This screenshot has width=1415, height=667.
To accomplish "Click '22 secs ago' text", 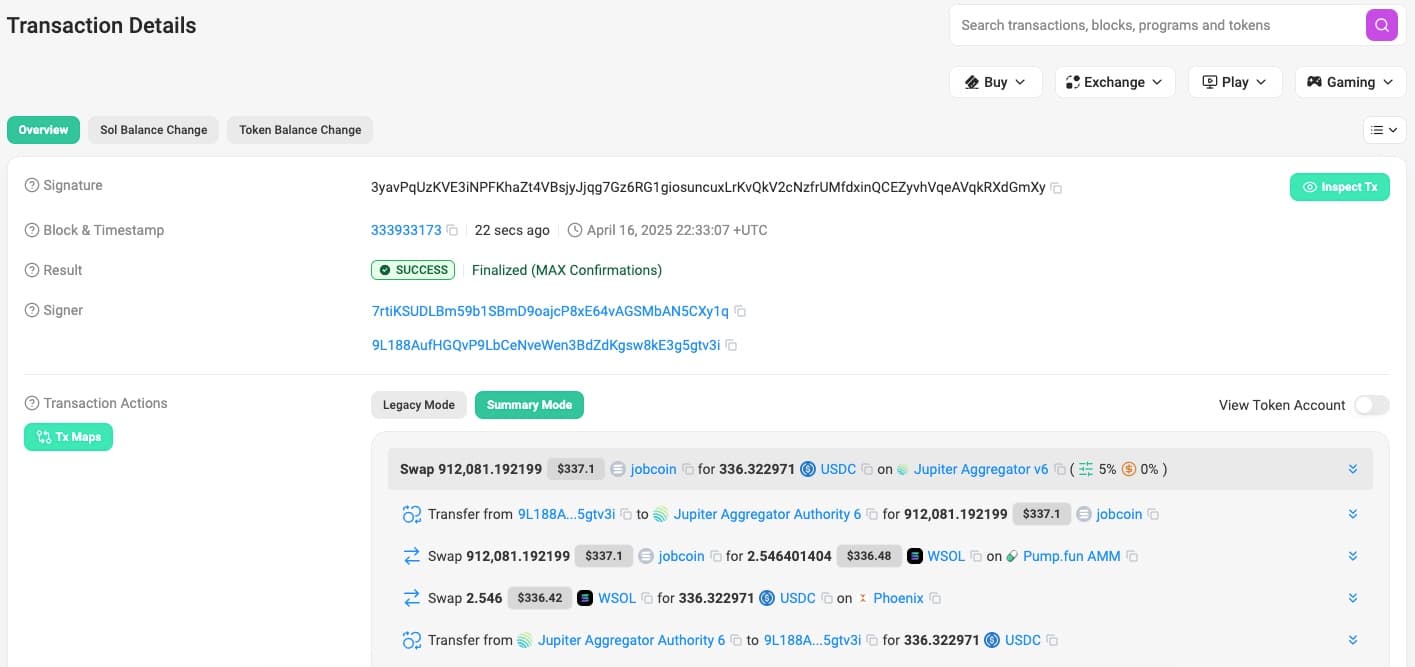I will pos(512,230).
